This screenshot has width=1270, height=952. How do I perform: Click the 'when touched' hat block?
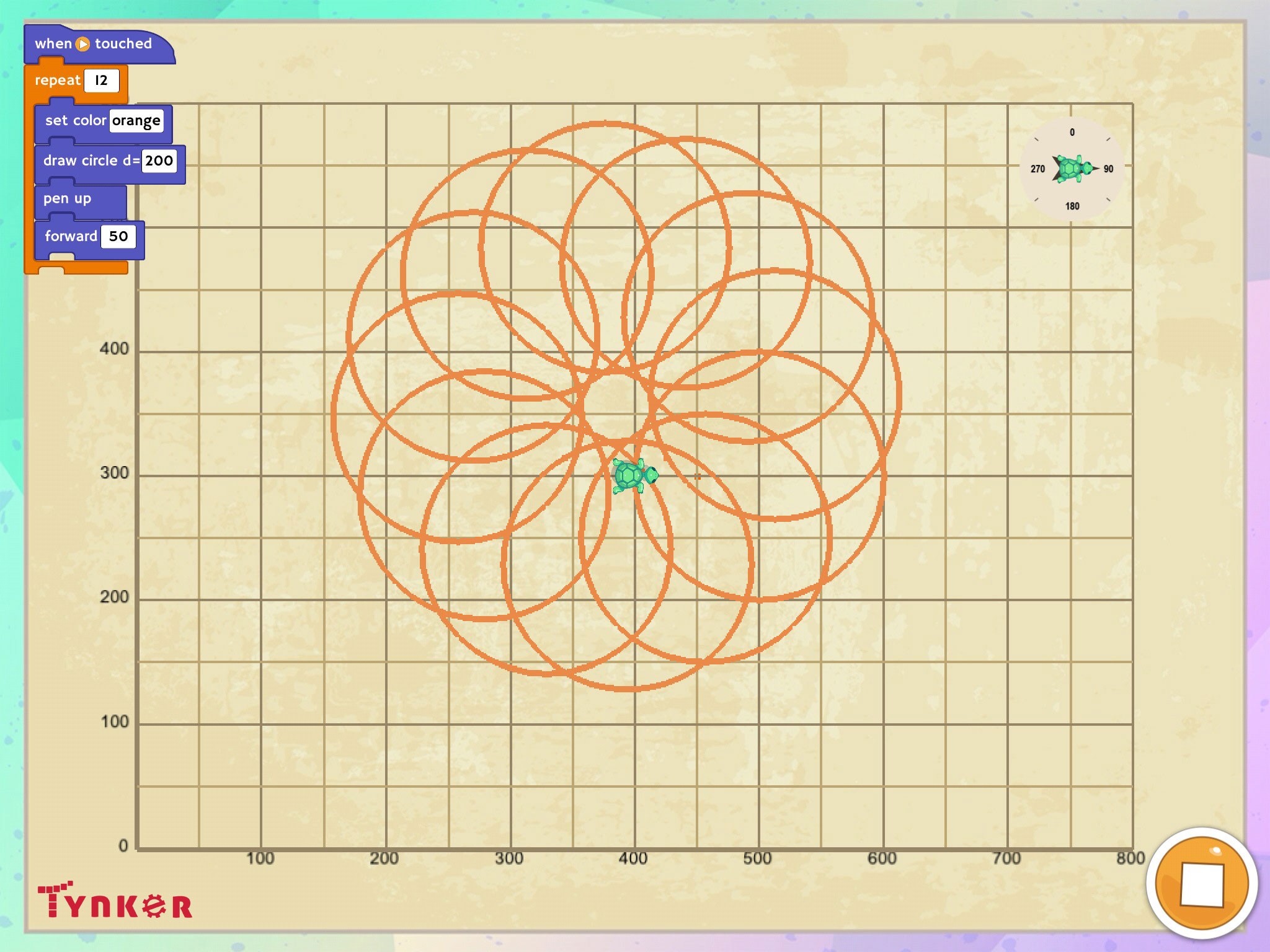click(124, 44)
